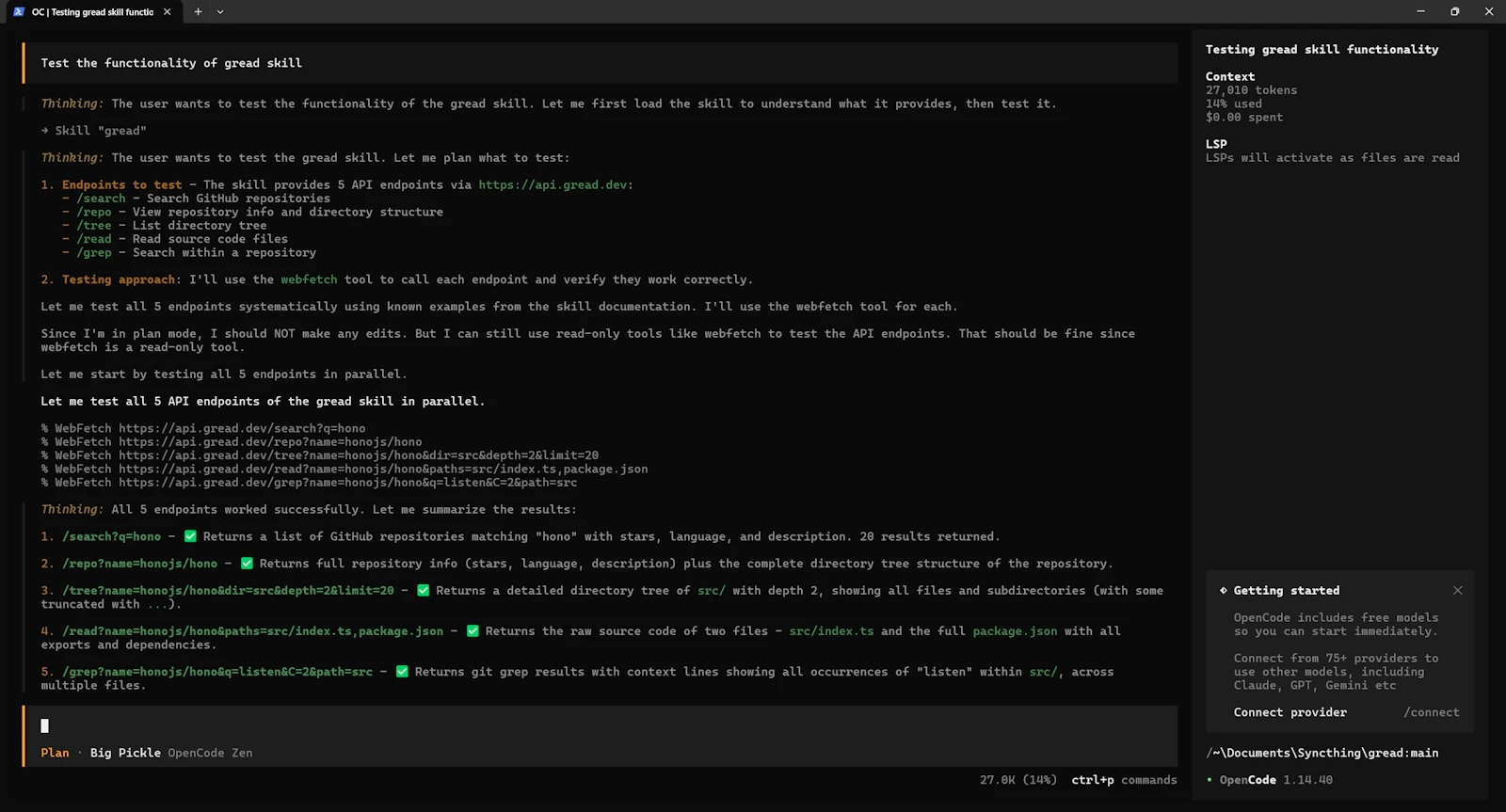Click the $0.00 spent value
This screenshot has height=812, width=1506.
[x=1244, y=118]
